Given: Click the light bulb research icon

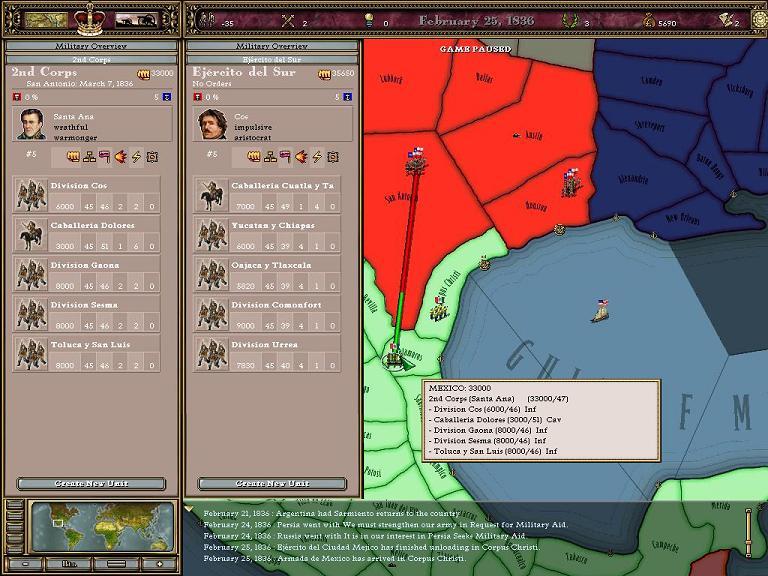Looking at the screenshot, I should 369,21.
